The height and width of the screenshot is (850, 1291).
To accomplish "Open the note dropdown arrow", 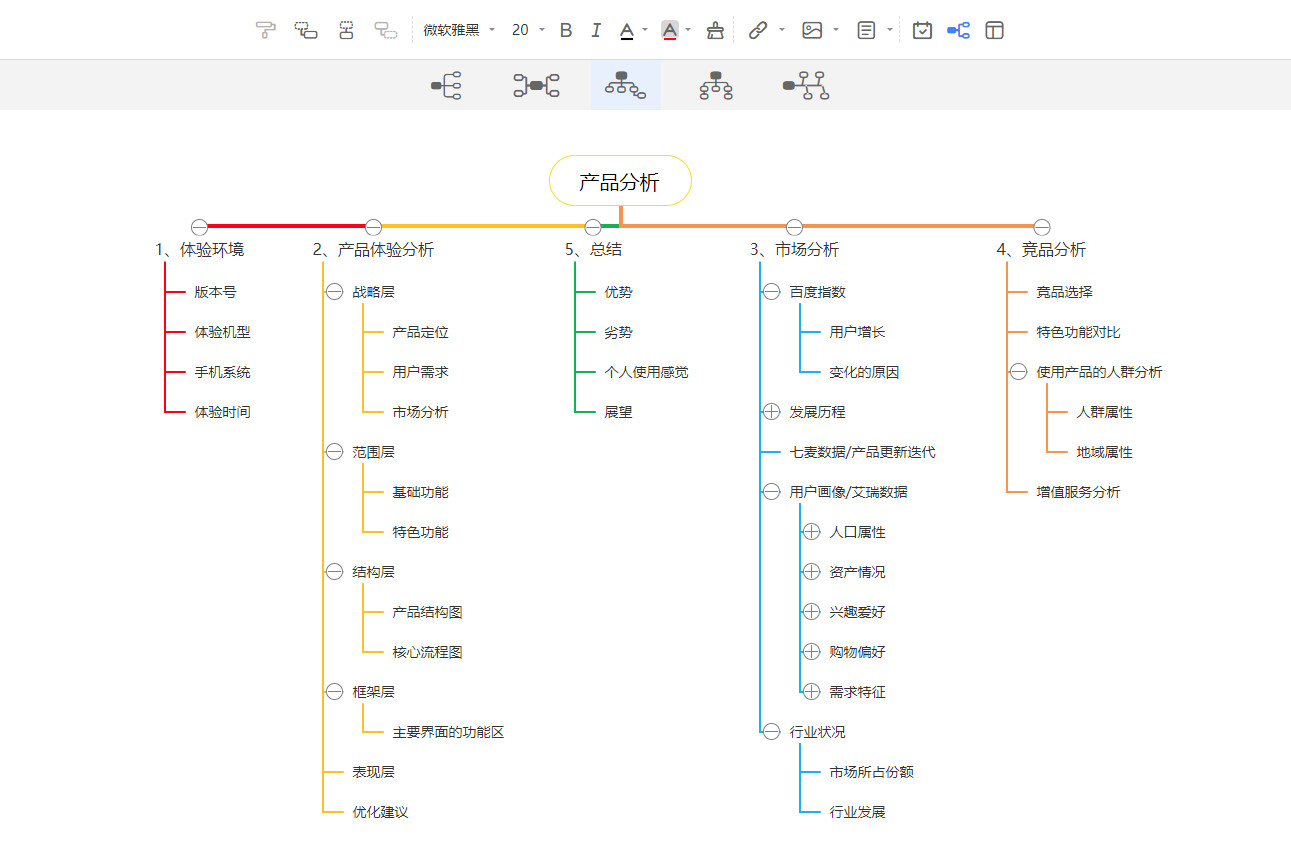I will 890,30.
